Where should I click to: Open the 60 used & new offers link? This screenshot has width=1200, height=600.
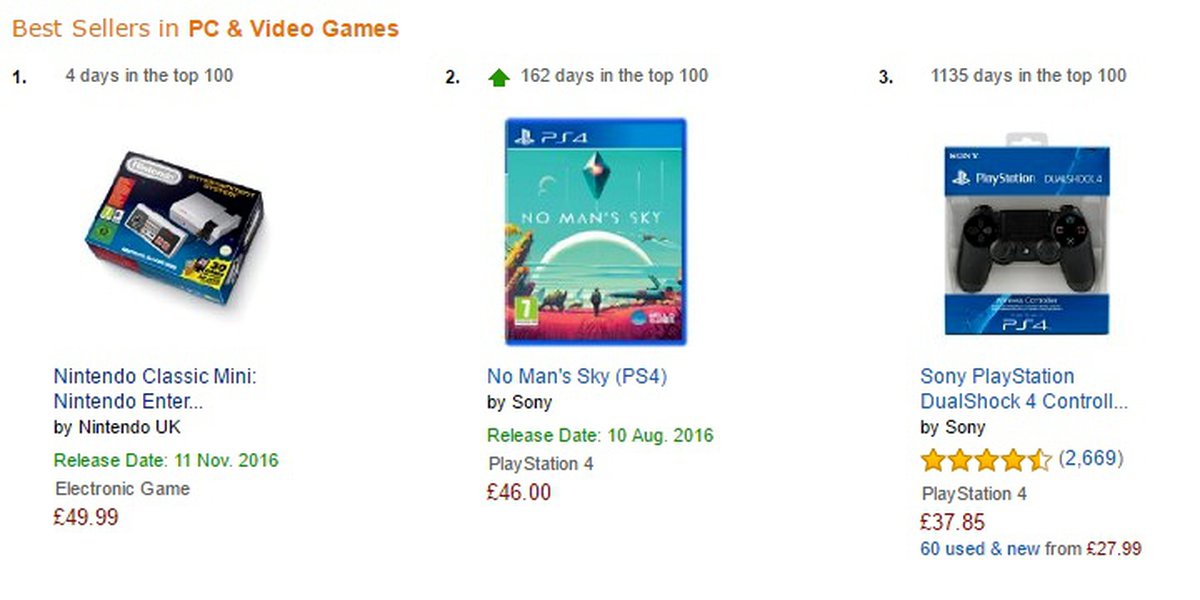tap(981, 549)
